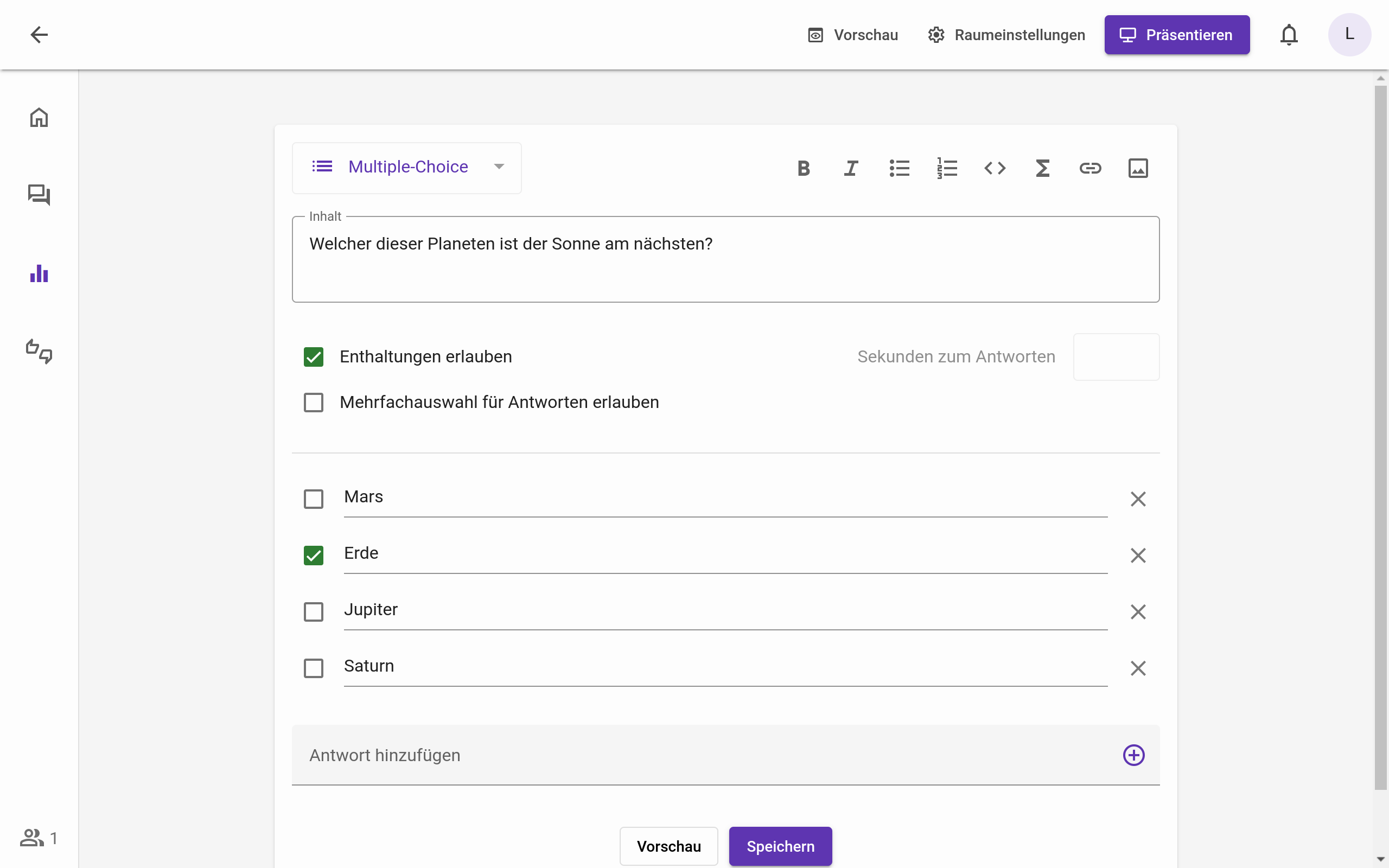This screenshot has width=1389, height=868.
Task: Open the user profile avatar L
Action: [x=1349, y=34]
